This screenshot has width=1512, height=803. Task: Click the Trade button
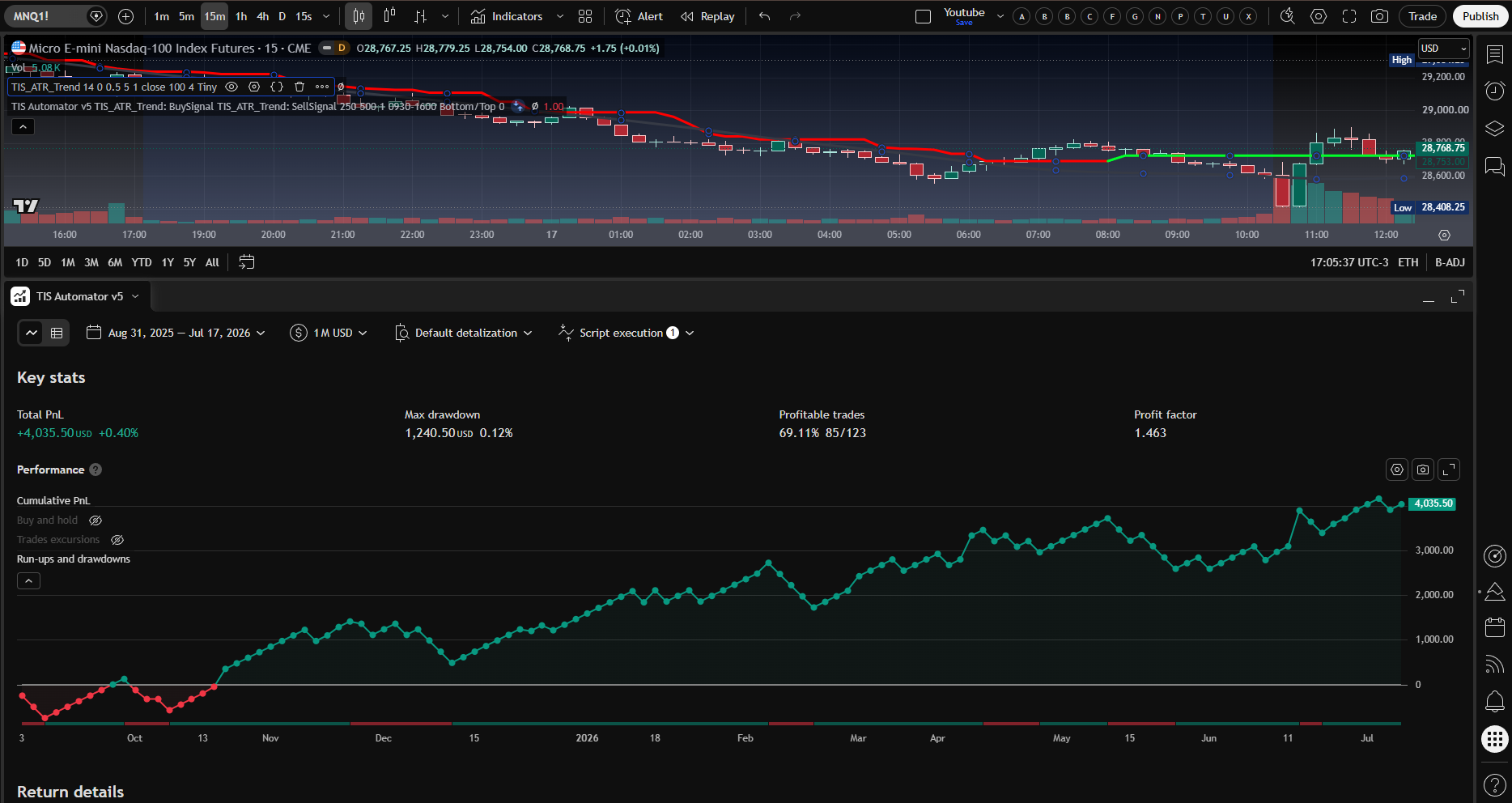[1422, 16]
